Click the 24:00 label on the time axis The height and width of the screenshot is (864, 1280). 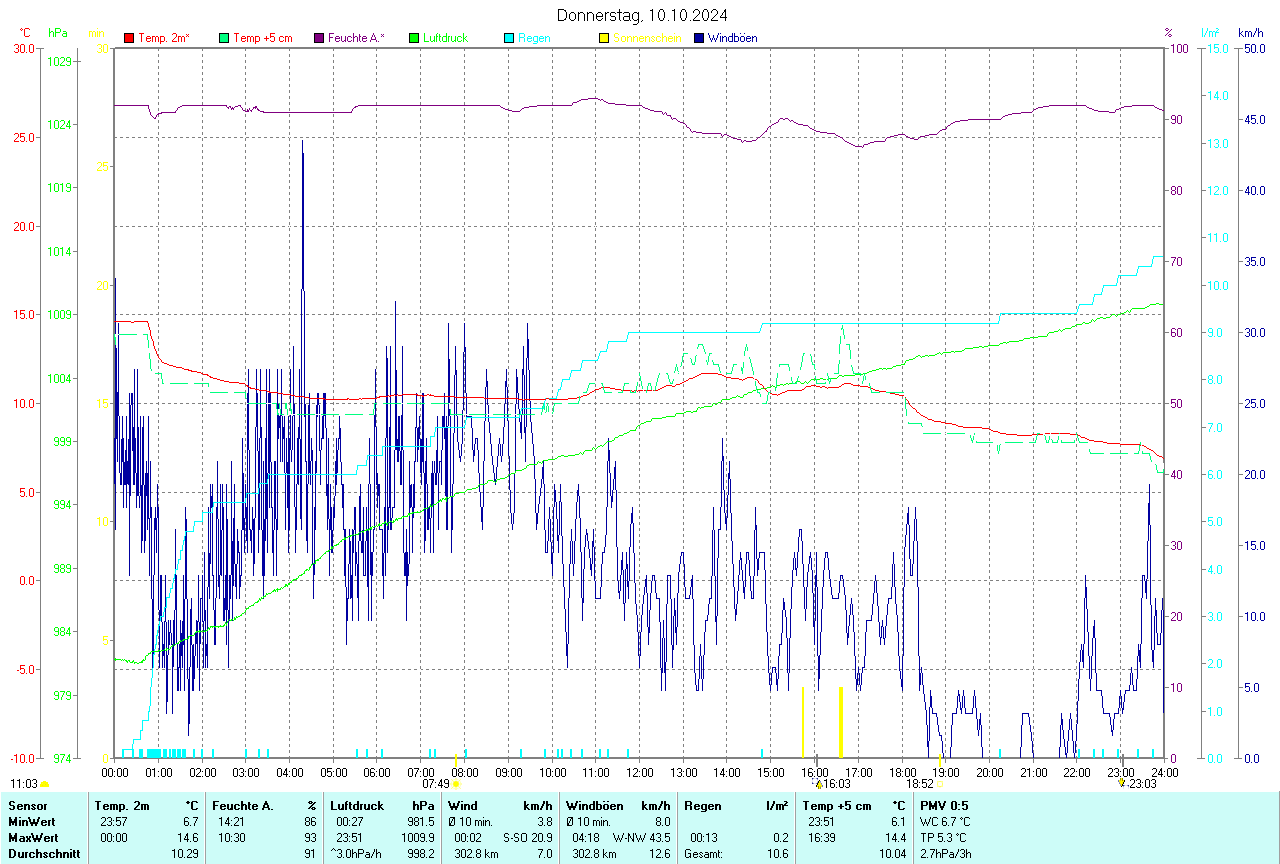pyautogui.click(x=1164, y=773)
